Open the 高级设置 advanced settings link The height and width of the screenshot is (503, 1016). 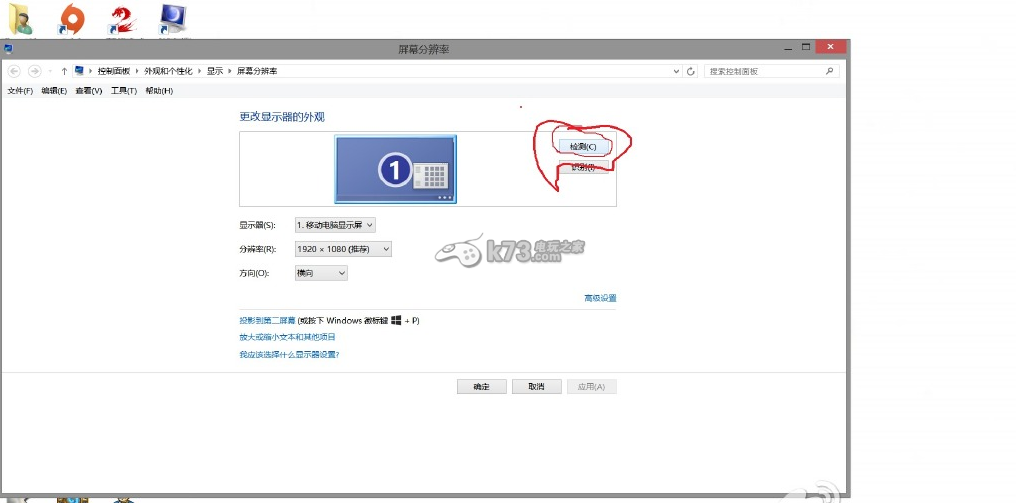click(600, 298)
